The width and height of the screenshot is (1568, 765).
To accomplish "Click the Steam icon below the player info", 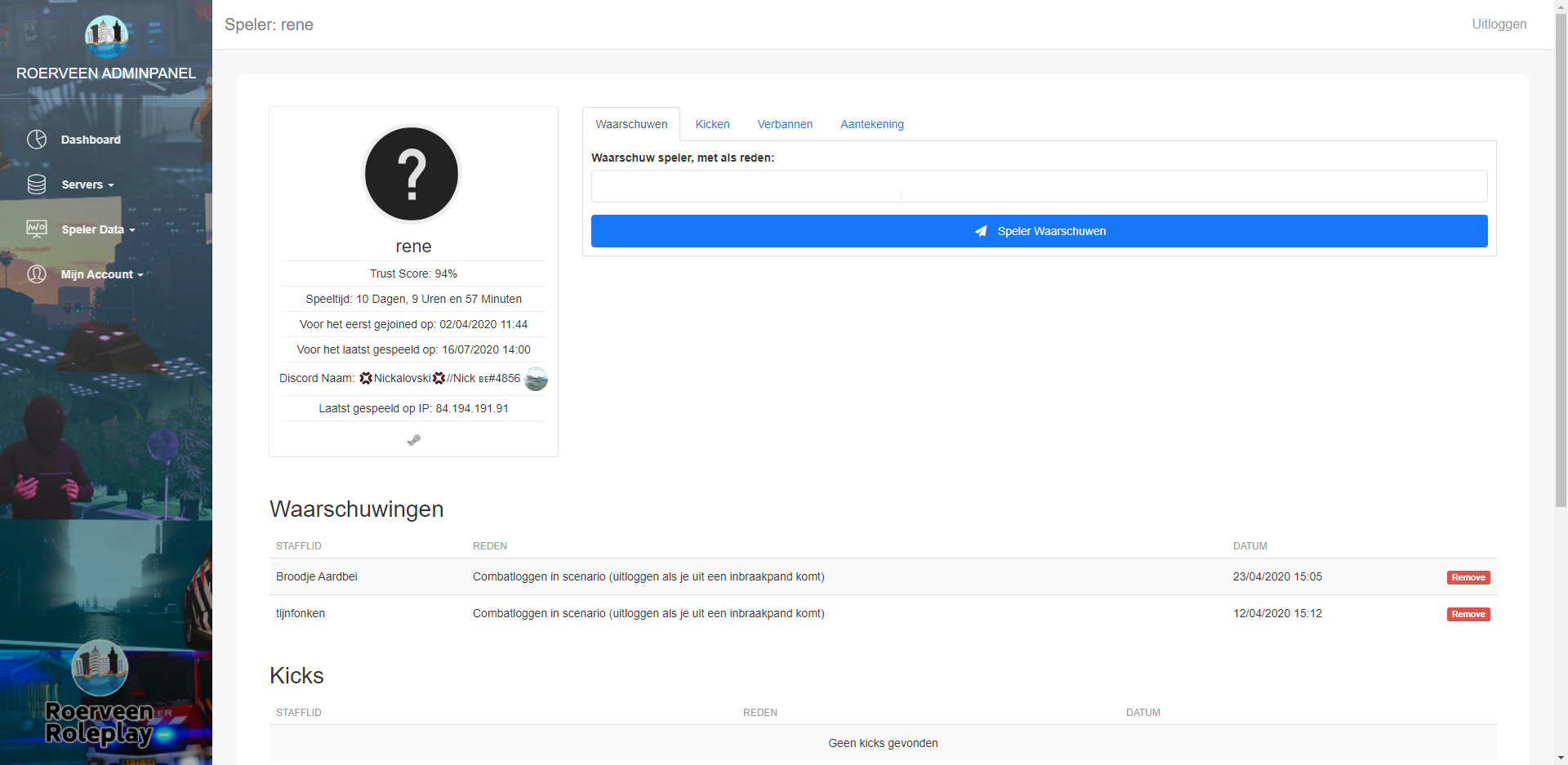I will (x=413, y=440).
